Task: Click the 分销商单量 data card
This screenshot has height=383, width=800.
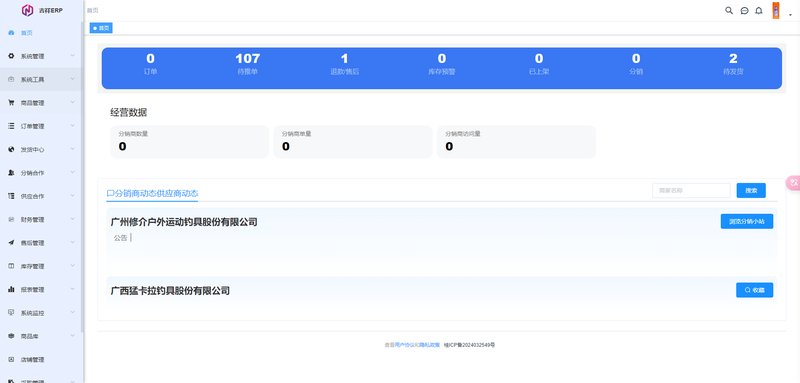Action: [353, 142]
